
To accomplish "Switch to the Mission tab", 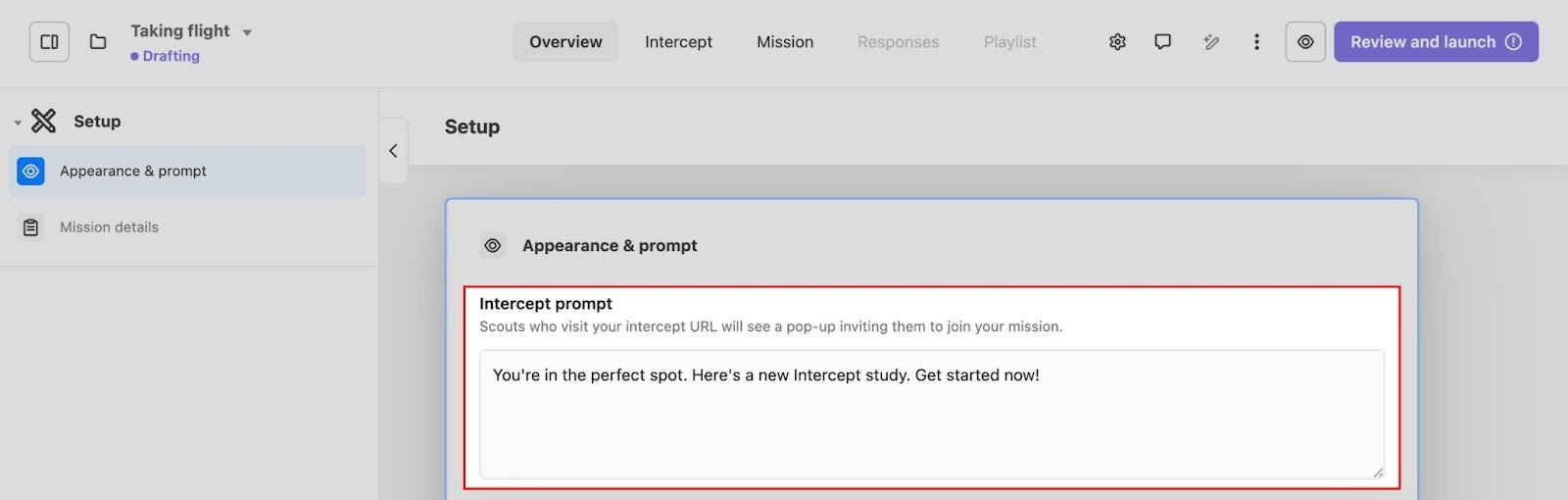I will 785,42.
